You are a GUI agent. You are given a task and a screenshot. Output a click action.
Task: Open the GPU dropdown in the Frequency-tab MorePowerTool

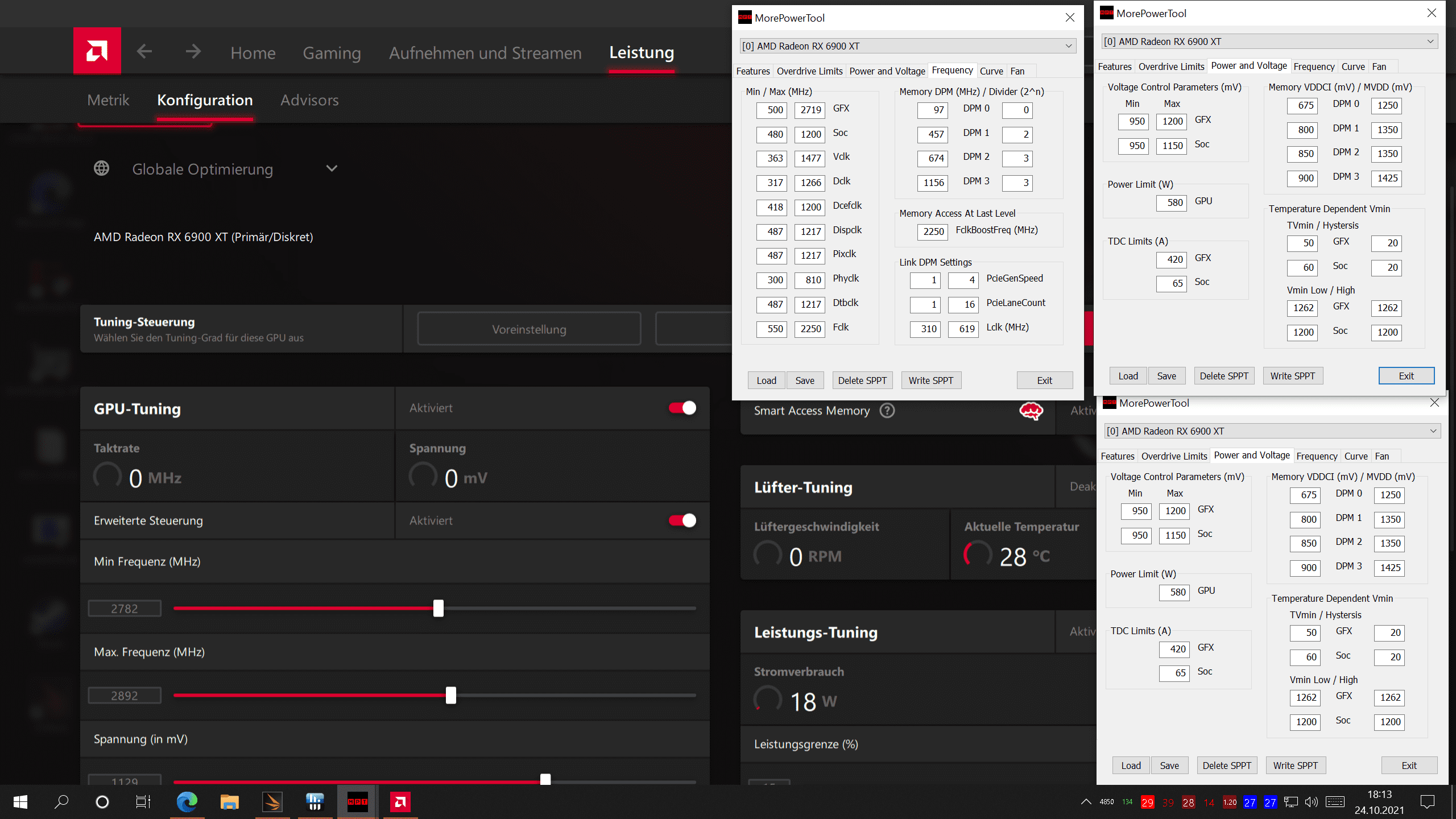point(908,46)
